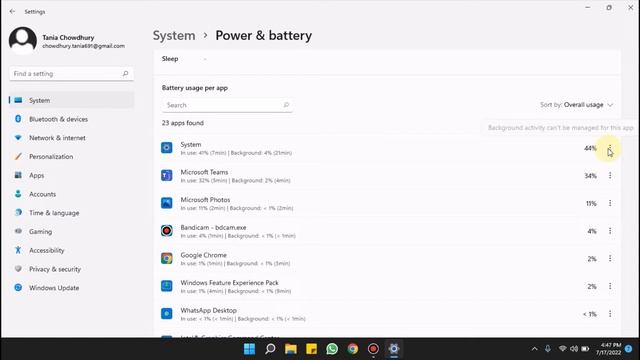Open more options for WhatsApp Desktop row
The height and width of the screenshot is (360, 640).
click(x=610, y=314)
